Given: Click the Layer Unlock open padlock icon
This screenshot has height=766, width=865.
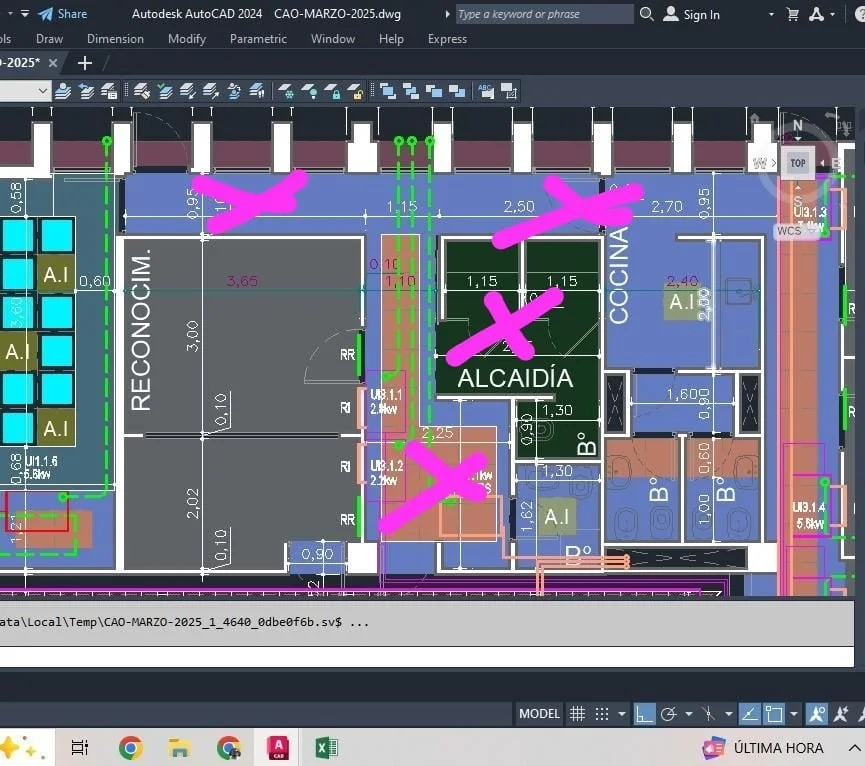Looking at the screenshot, I should pos(355,91).
